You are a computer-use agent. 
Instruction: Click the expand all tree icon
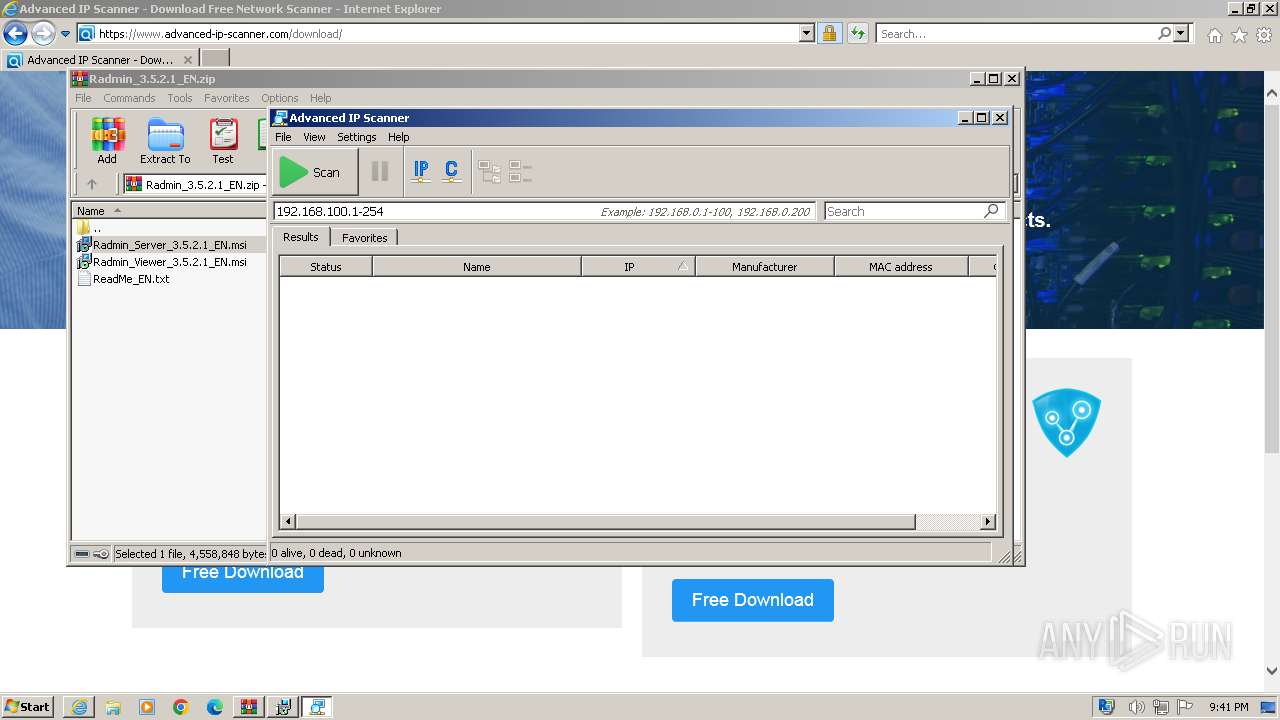(x=489, y=172)
